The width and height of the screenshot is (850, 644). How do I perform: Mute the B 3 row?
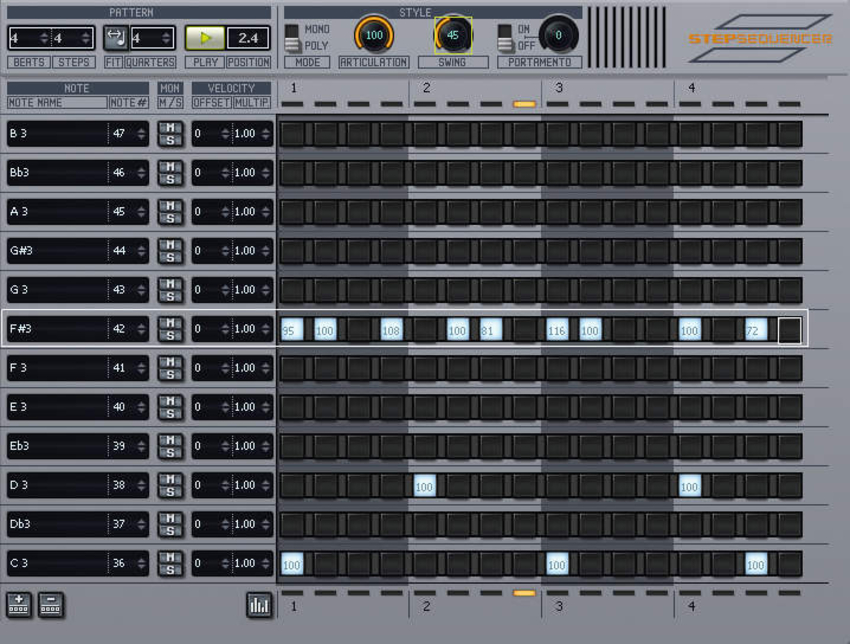pos(170,127)
